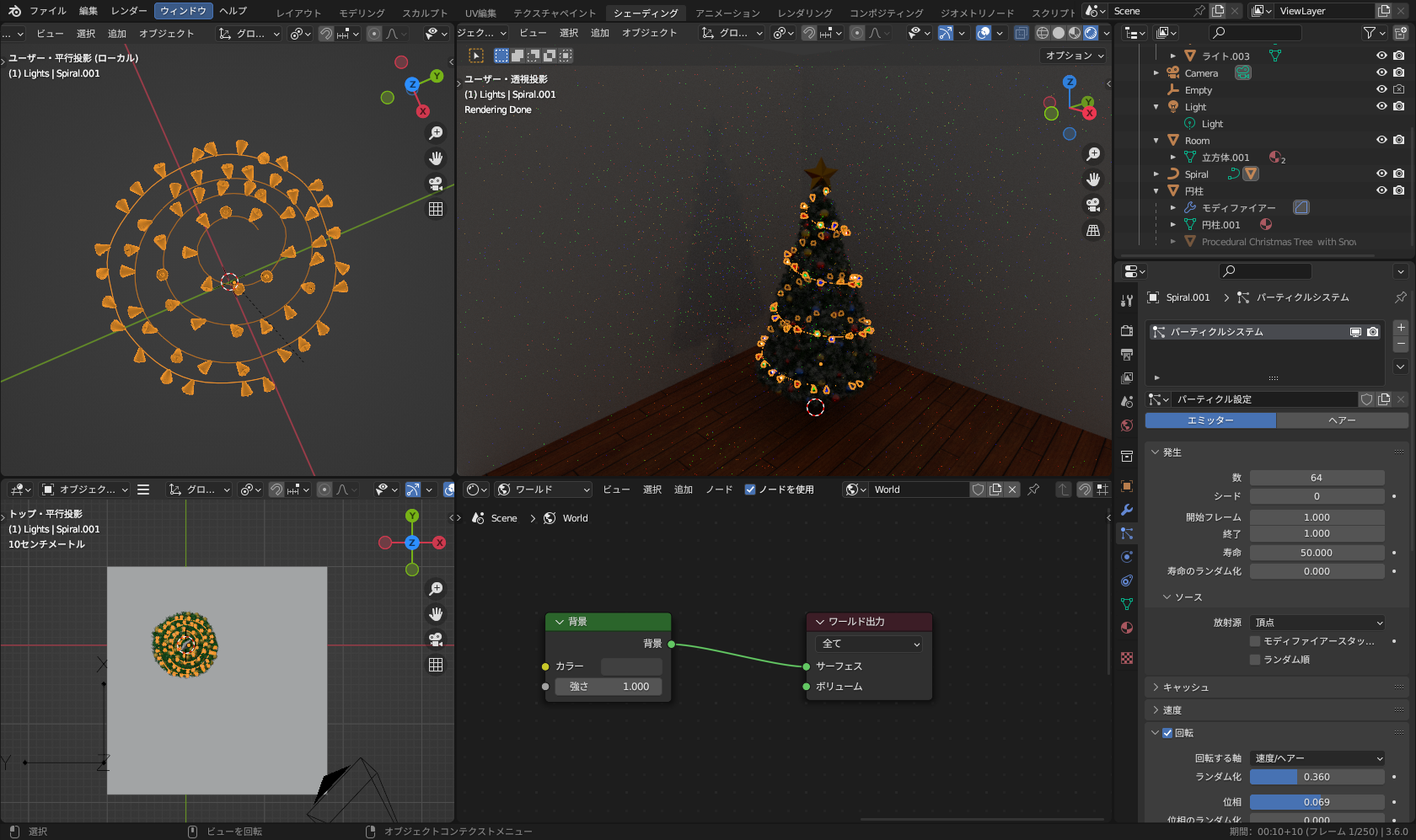Expand the Camera item in outliner

pos(1156,73)
